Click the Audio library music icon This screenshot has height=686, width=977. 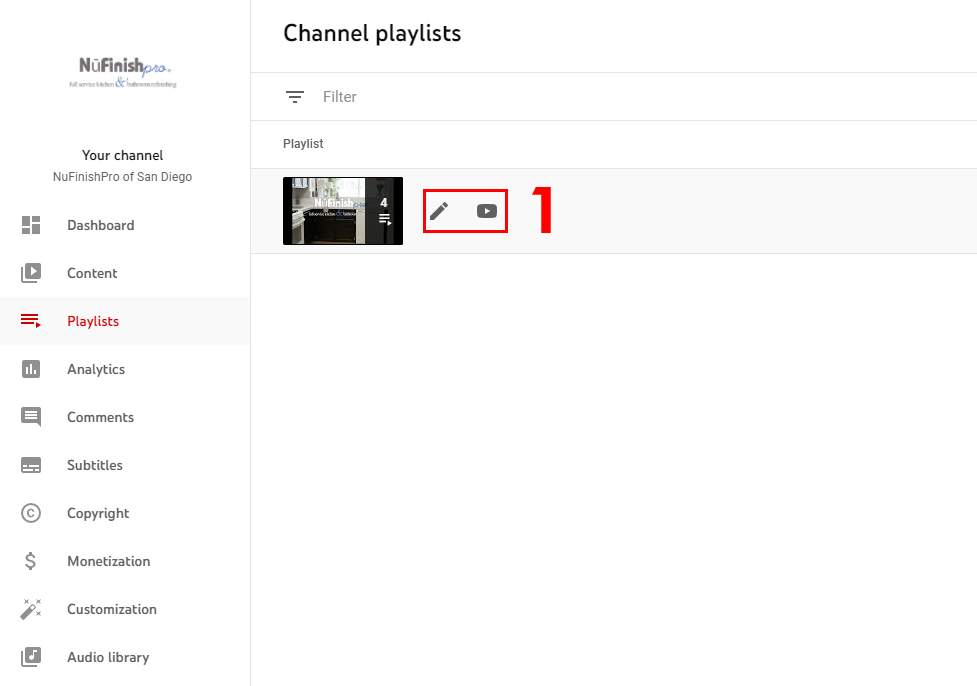tap(31, 657)
